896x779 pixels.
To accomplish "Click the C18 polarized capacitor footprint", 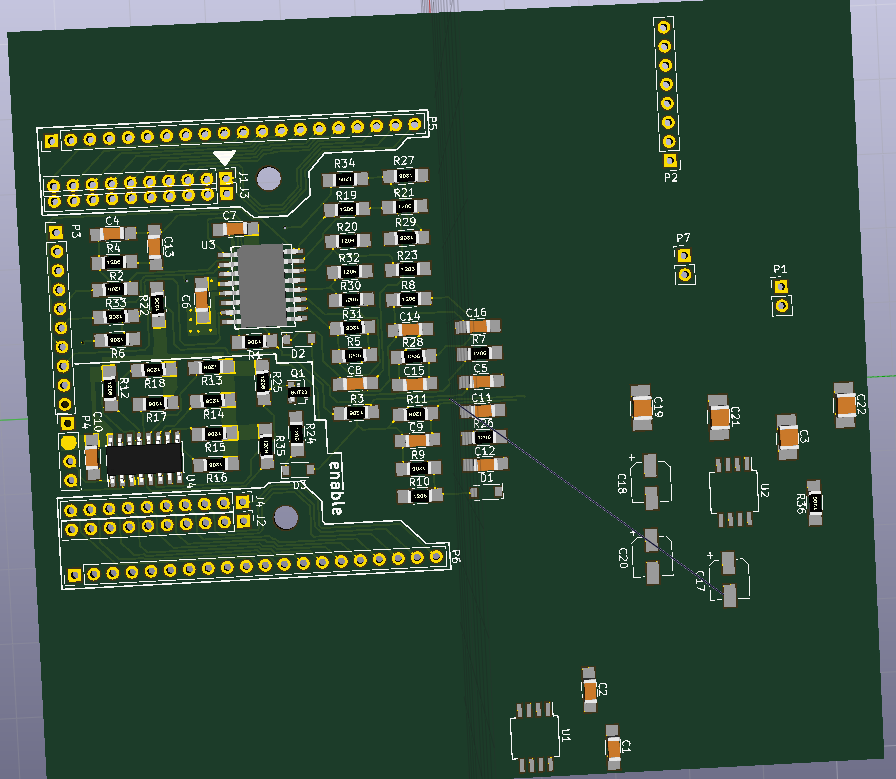I will (651, 481).
